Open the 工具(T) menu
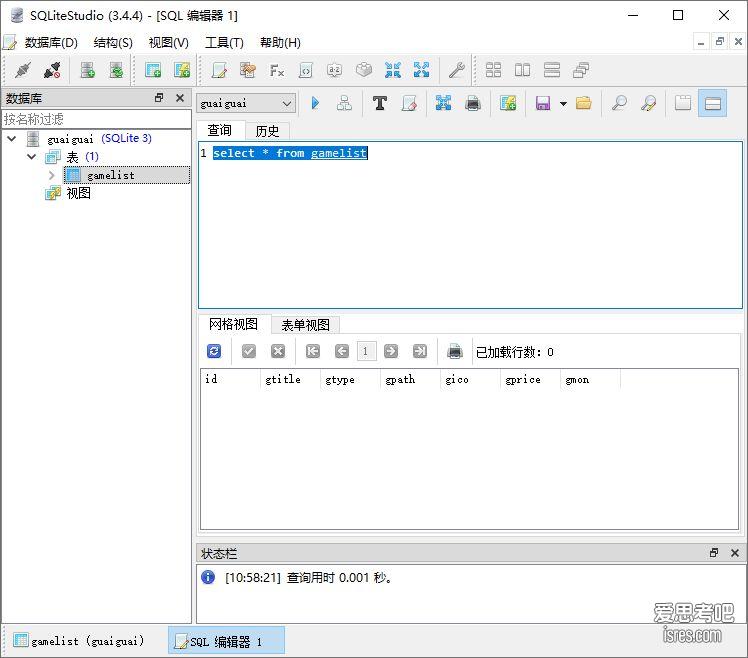Screen dimensions: 748x658 224,42
